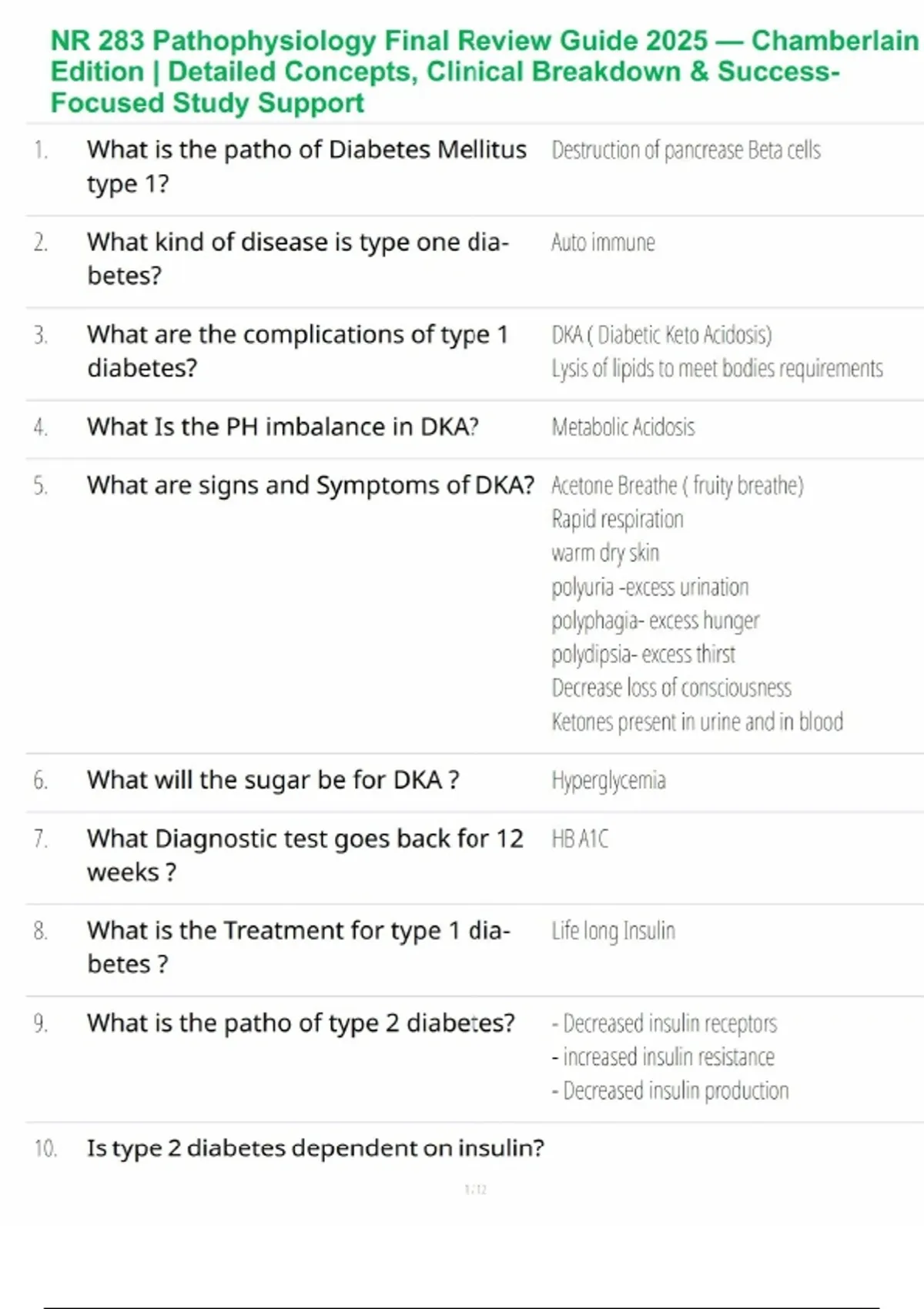Click the "polydipsia- excess thirst" line

[643, 654]
